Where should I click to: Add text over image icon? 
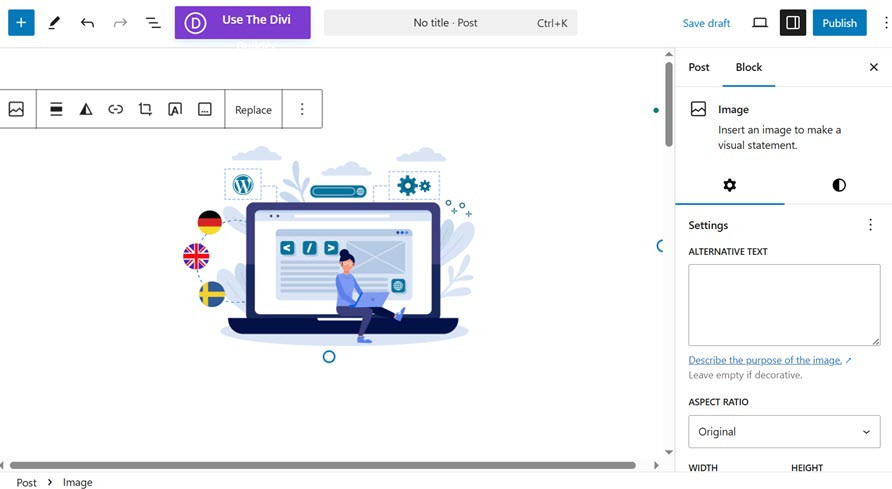(175, 110)
